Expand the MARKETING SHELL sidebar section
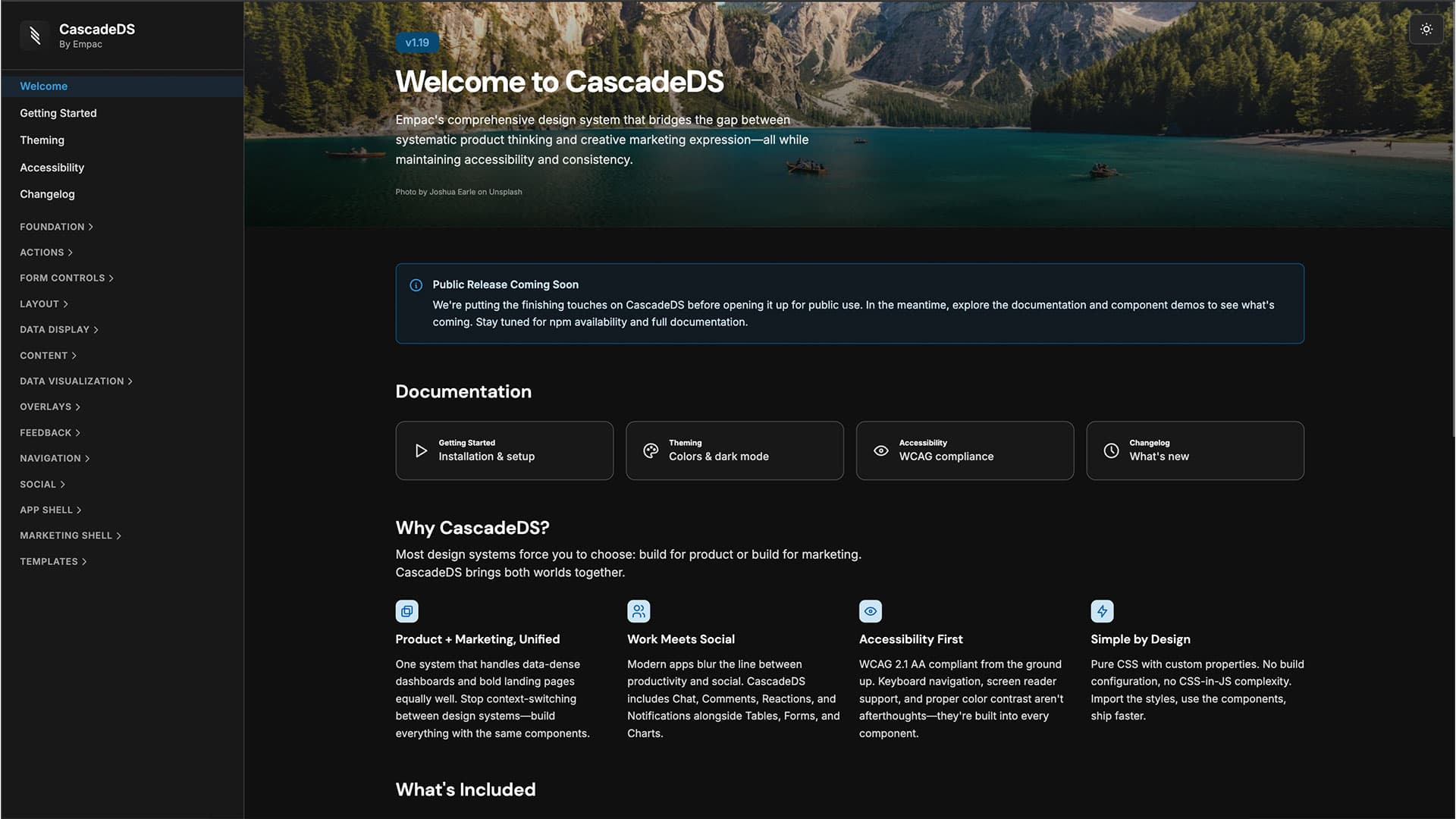The image size is (1456, 819). (71, 536)
